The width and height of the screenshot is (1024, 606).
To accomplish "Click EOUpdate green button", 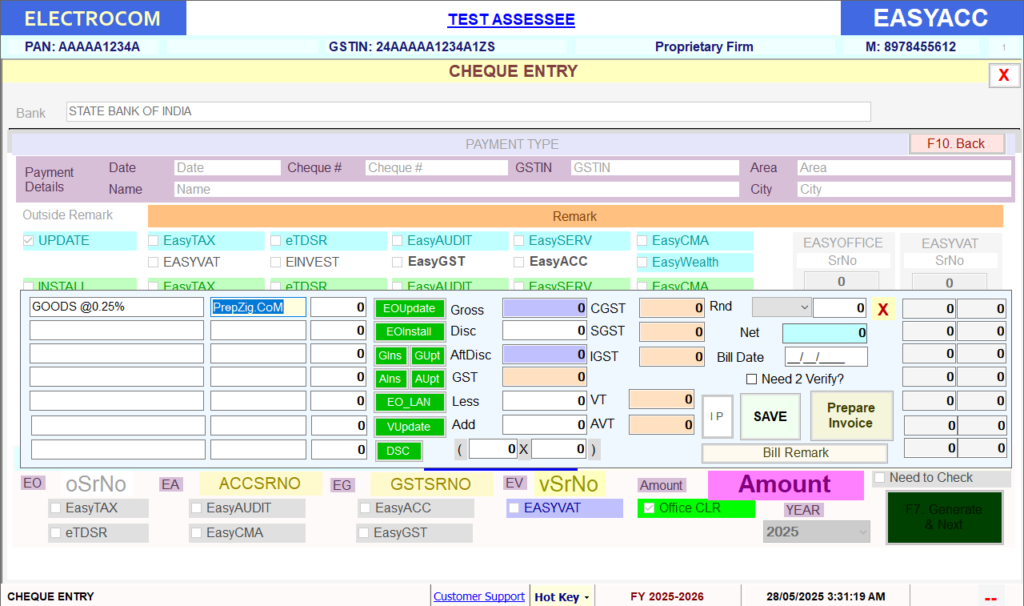I will tap(409, 308).
